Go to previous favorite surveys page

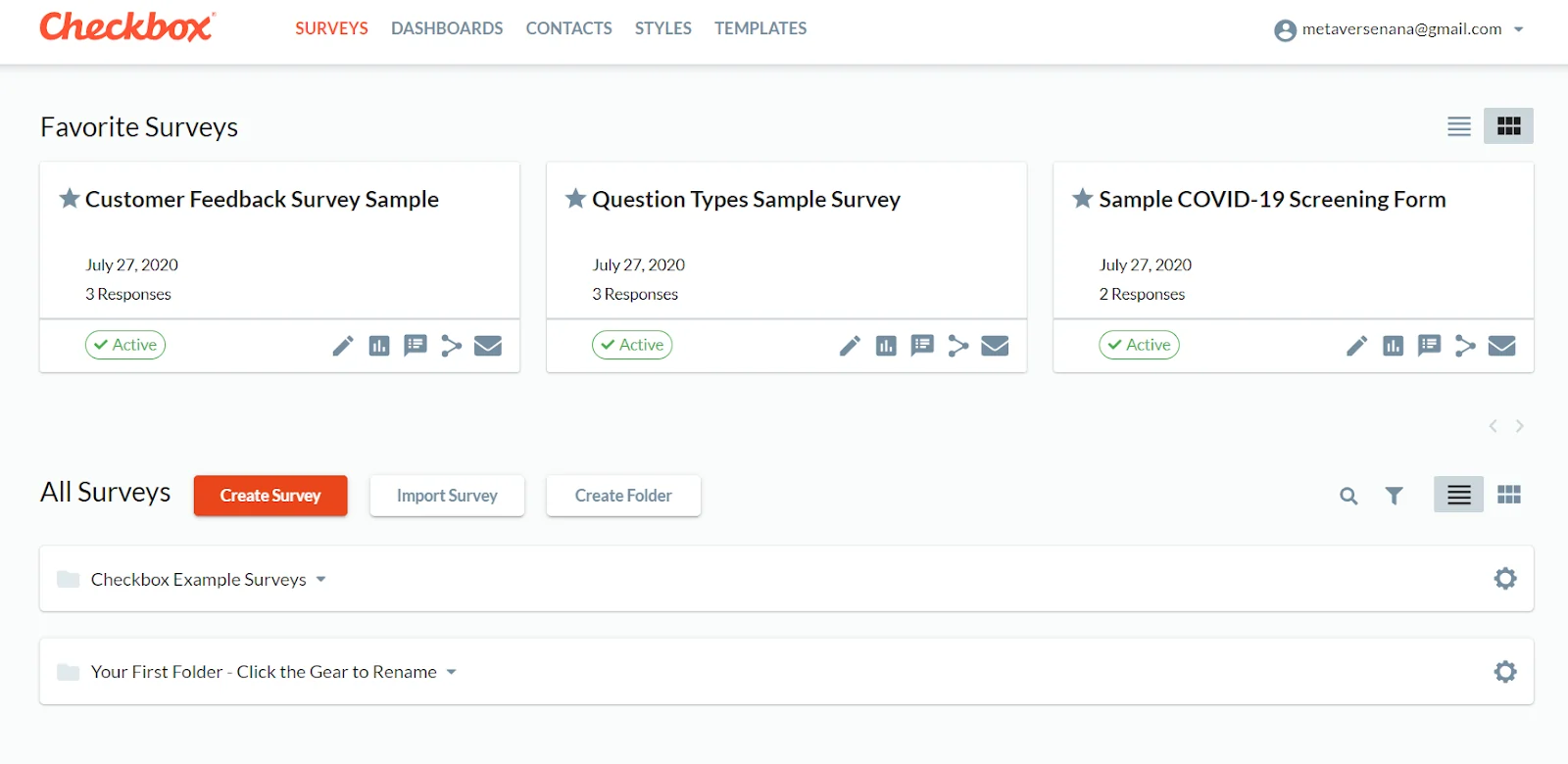[1493, 426]
